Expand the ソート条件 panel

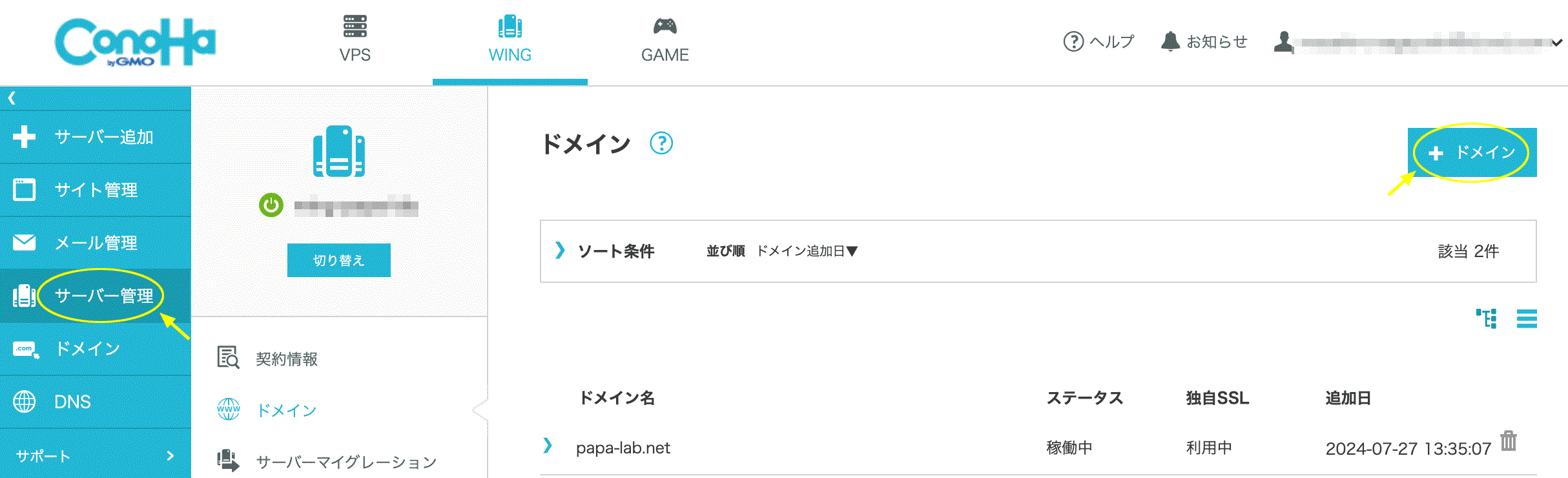pos(560,250)
